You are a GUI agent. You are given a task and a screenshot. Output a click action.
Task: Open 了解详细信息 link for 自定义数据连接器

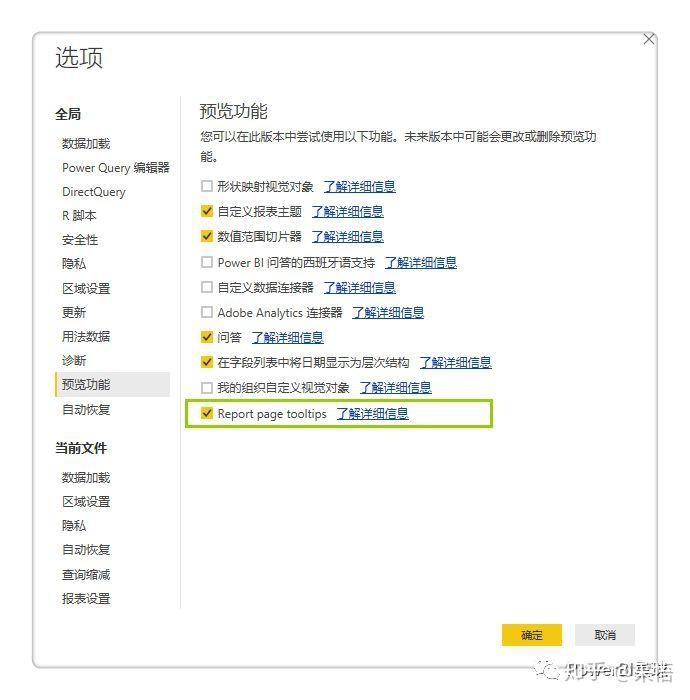coord(359,287)
